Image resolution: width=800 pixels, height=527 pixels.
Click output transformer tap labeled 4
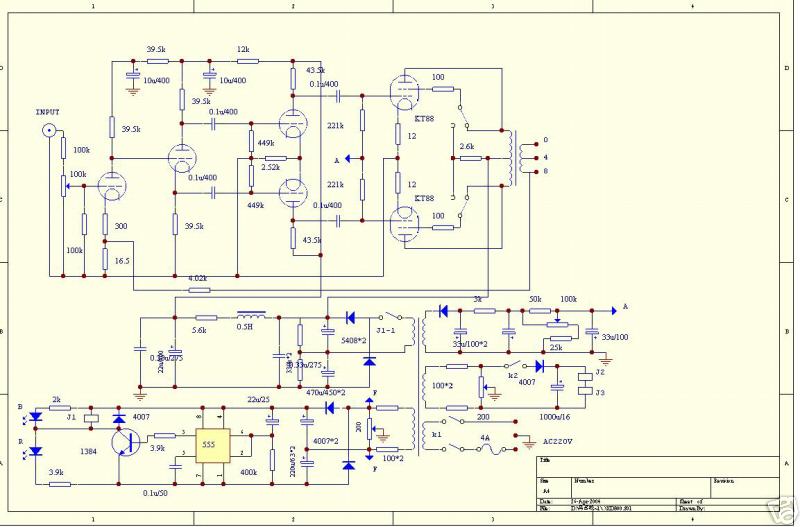[545, 157]
